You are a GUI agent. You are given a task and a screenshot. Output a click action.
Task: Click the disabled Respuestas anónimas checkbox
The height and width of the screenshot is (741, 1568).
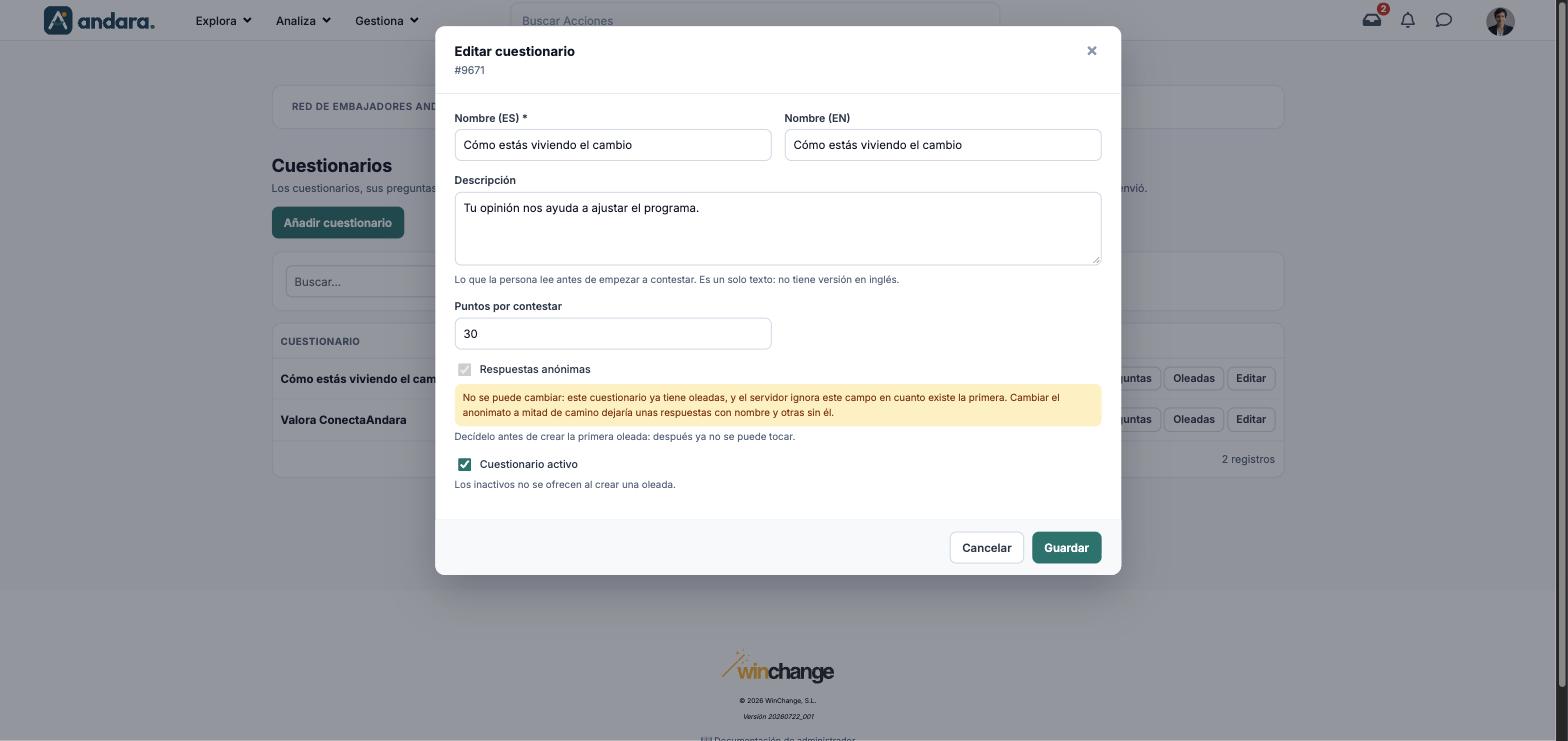(464, 369)
